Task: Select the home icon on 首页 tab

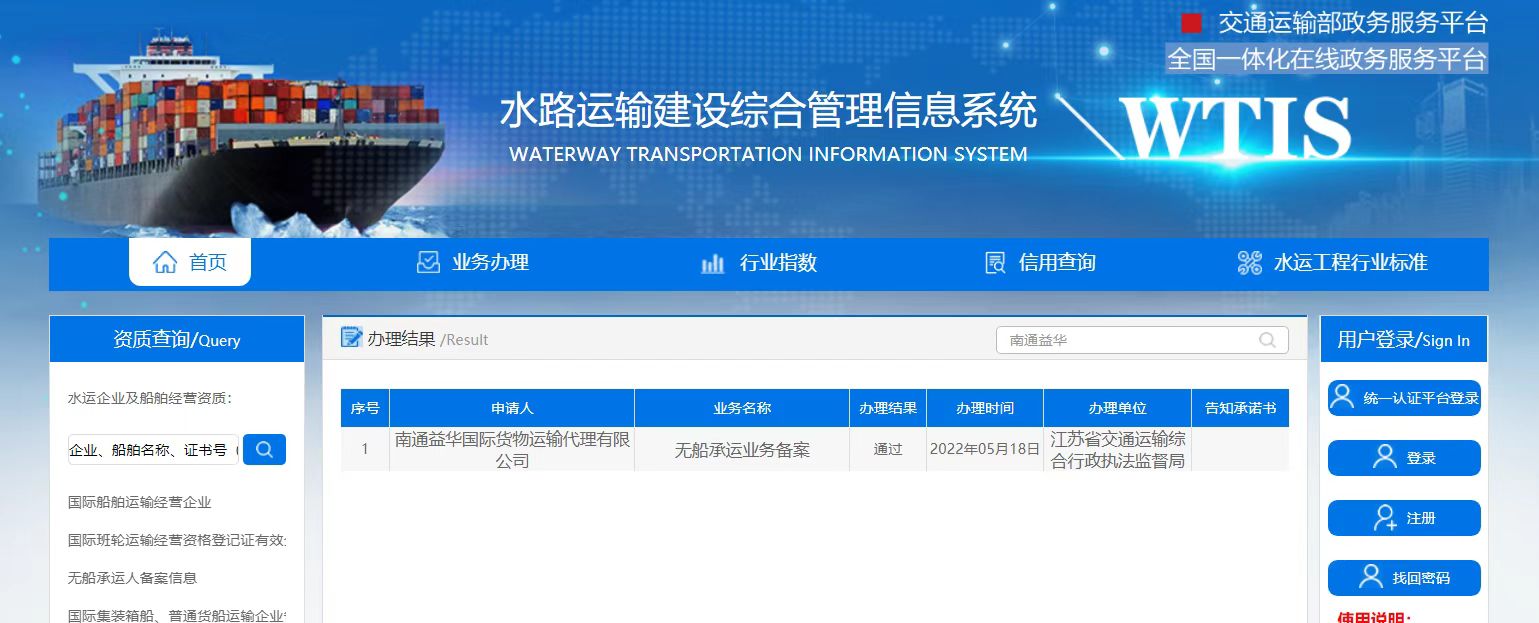Action: click(166, 261)
